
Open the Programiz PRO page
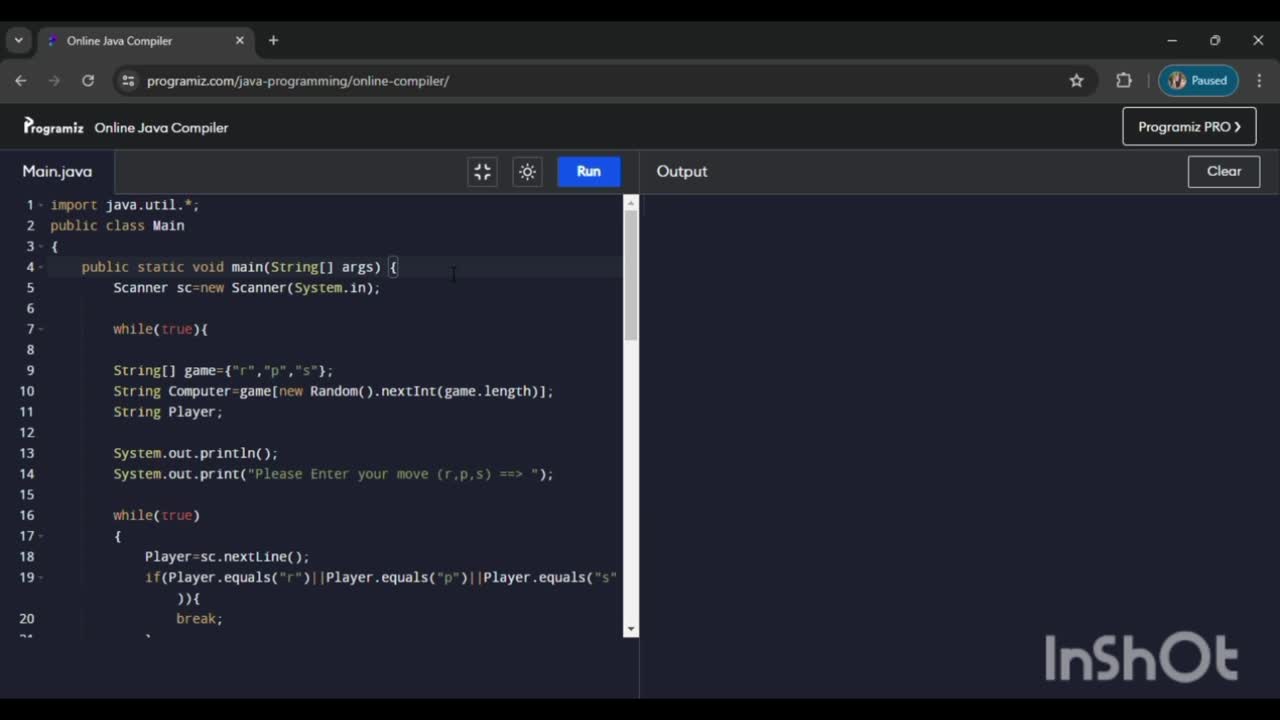point(1189,127)
